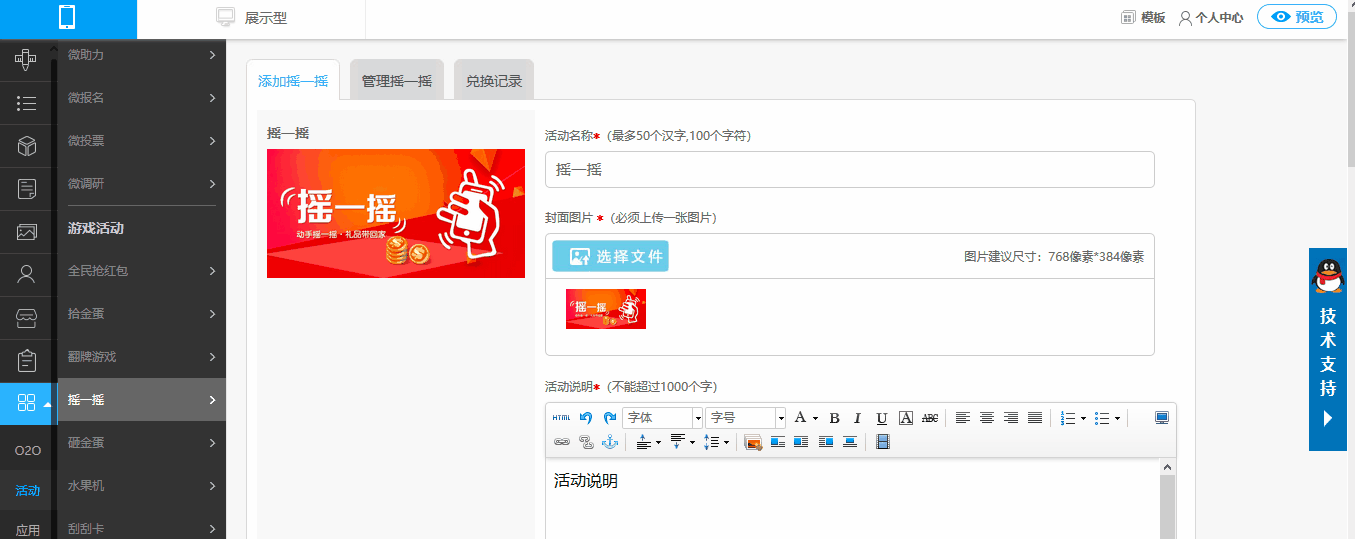Toggle HTML source view in editor
Screen dimensions: 1355x539
coord(561,418)
